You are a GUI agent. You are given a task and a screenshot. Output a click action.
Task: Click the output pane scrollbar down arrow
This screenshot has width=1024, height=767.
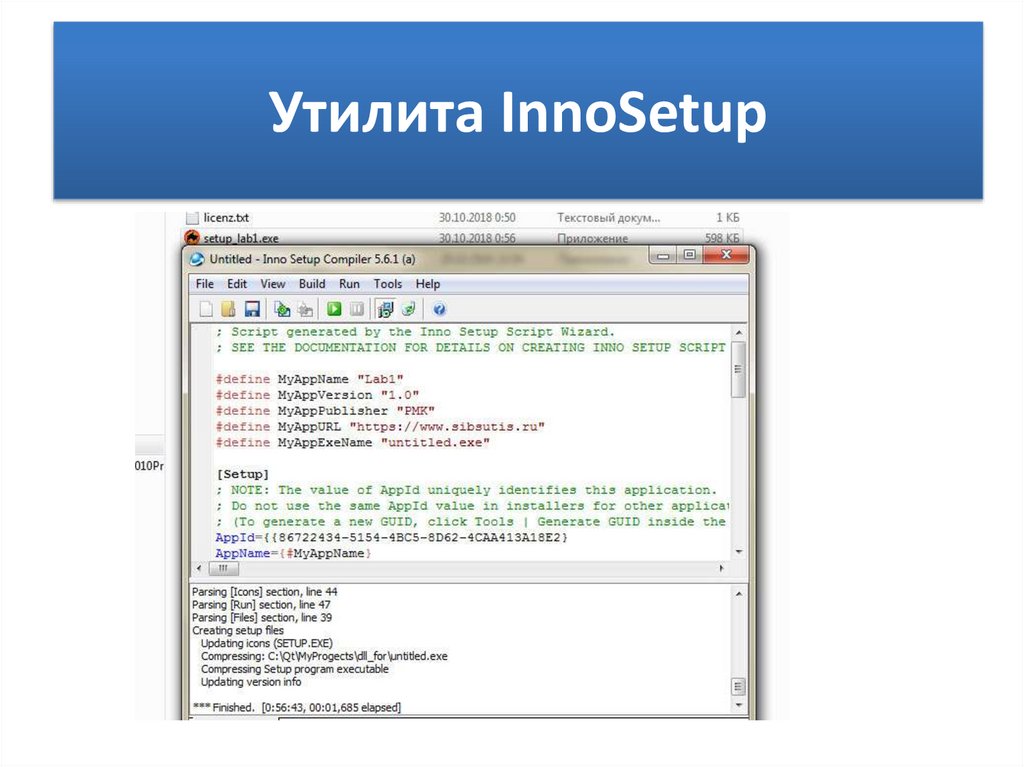tap(739, 706)
